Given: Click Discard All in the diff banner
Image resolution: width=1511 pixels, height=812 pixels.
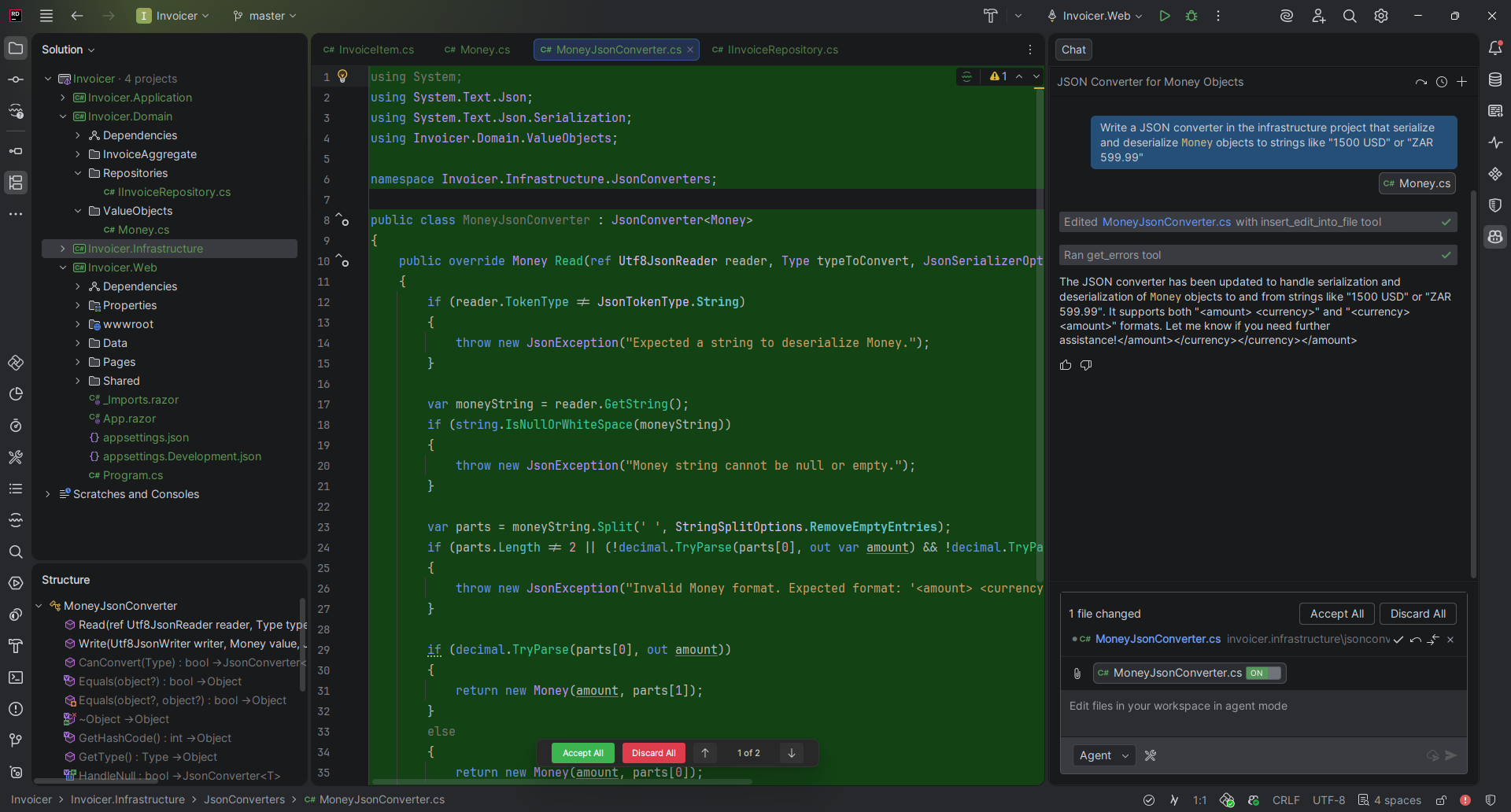Looking at the screenshot, I should coord(653,753).
